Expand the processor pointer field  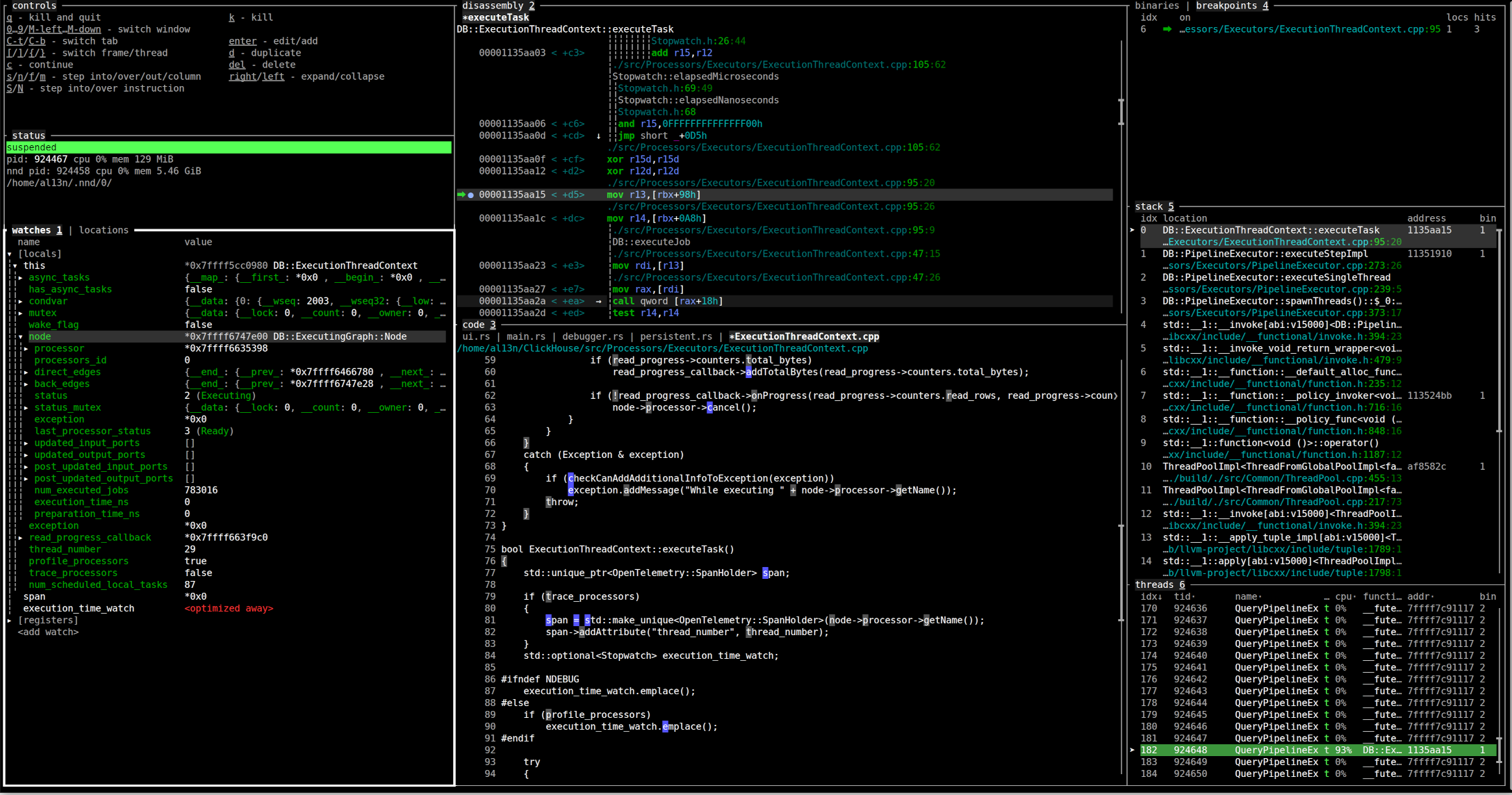tap(26, 349)
